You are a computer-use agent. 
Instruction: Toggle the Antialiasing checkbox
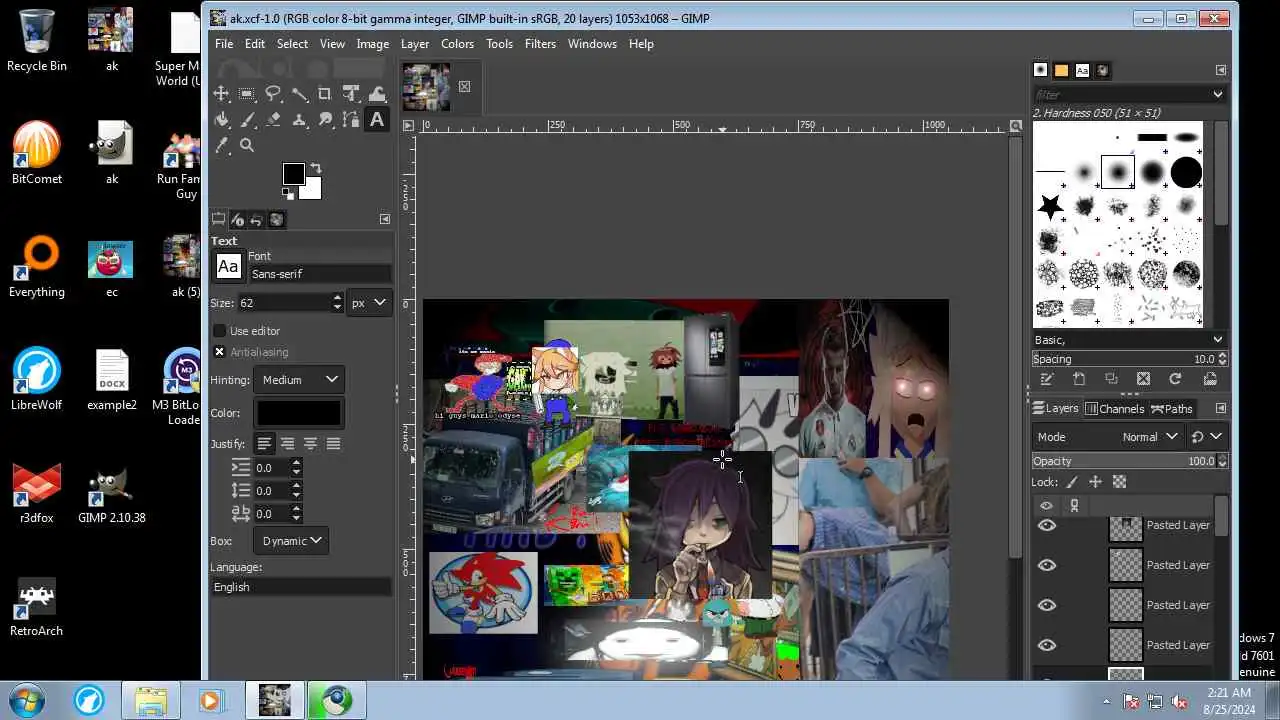220,352
